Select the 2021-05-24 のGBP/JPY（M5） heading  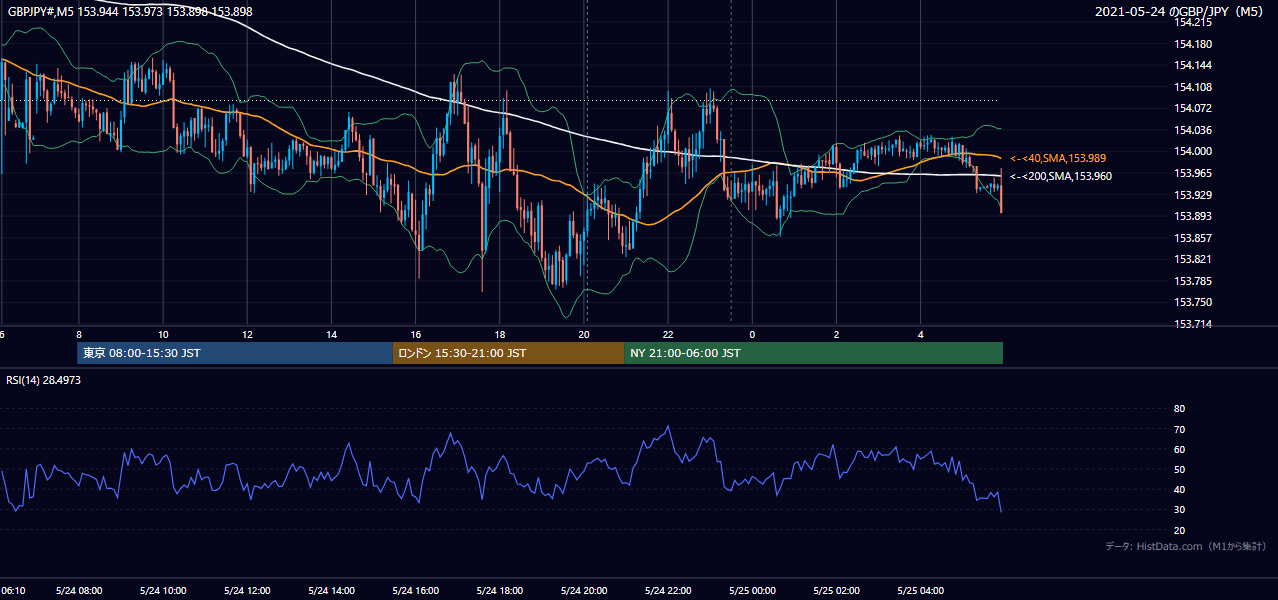pyautogui.click(x=1180, y=11)
